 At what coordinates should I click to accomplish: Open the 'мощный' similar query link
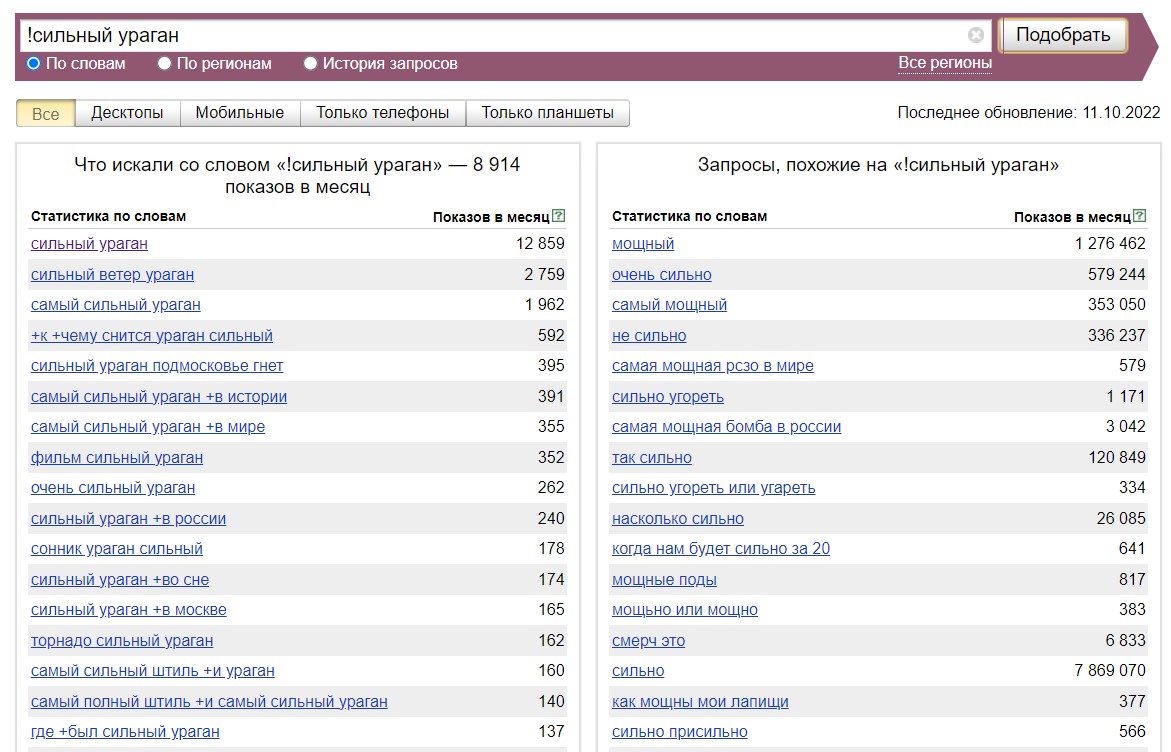coord(643,243)
